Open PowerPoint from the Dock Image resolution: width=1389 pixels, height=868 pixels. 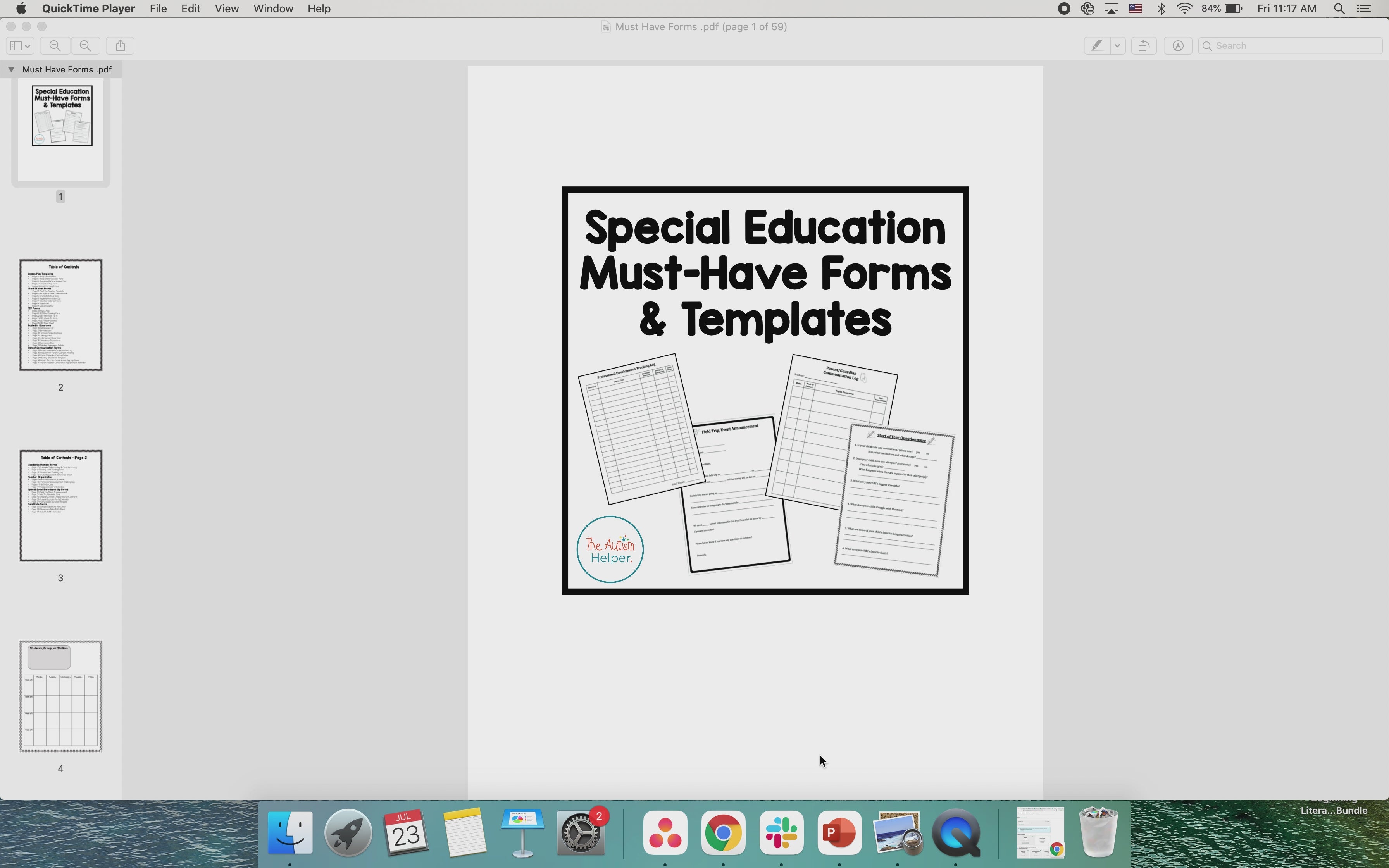840,832
